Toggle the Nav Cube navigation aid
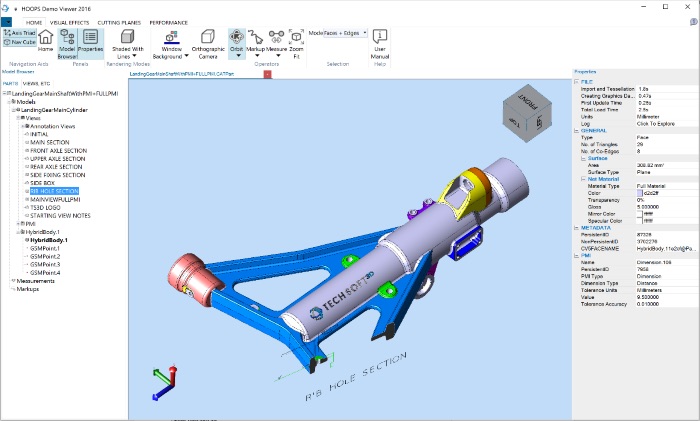This screenshot has width=700, height=421. tap(19, 42)
